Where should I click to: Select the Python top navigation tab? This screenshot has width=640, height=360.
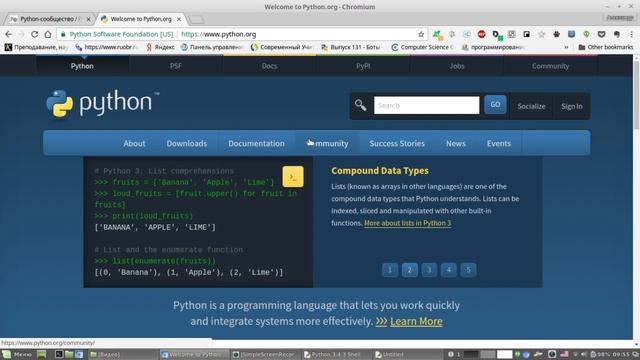(x=82, y=66)
